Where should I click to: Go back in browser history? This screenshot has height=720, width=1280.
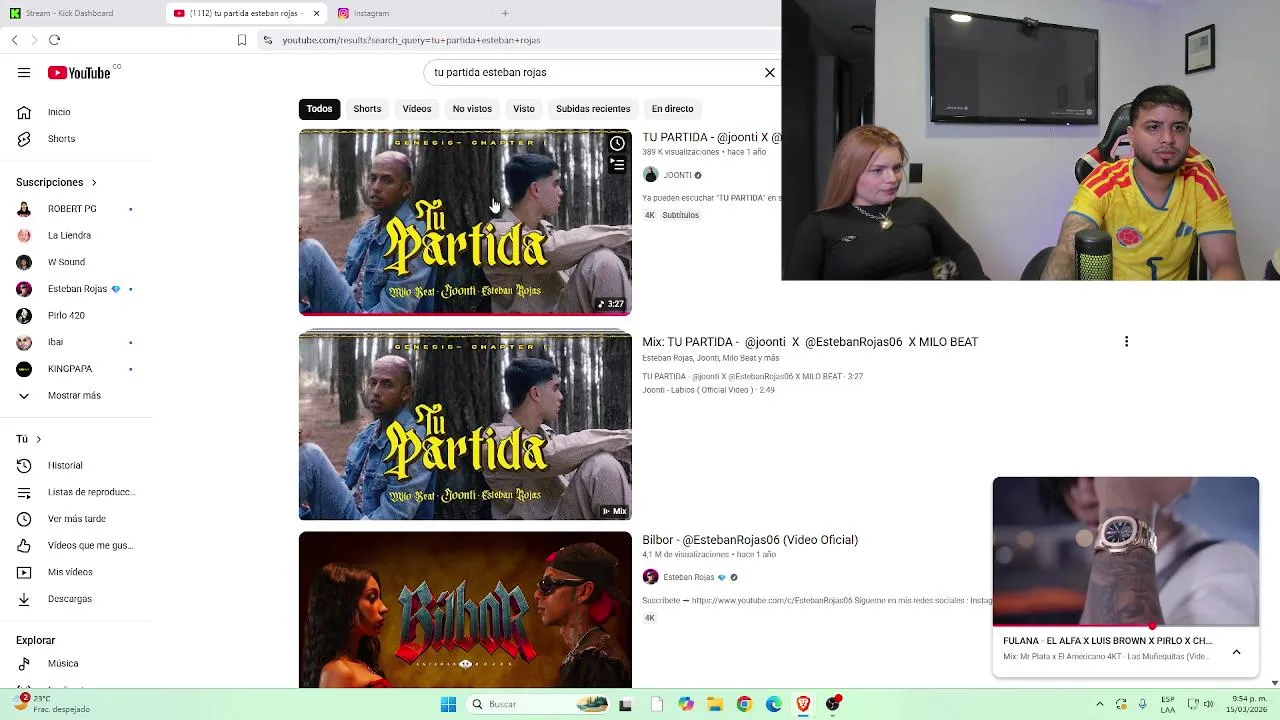14,40
